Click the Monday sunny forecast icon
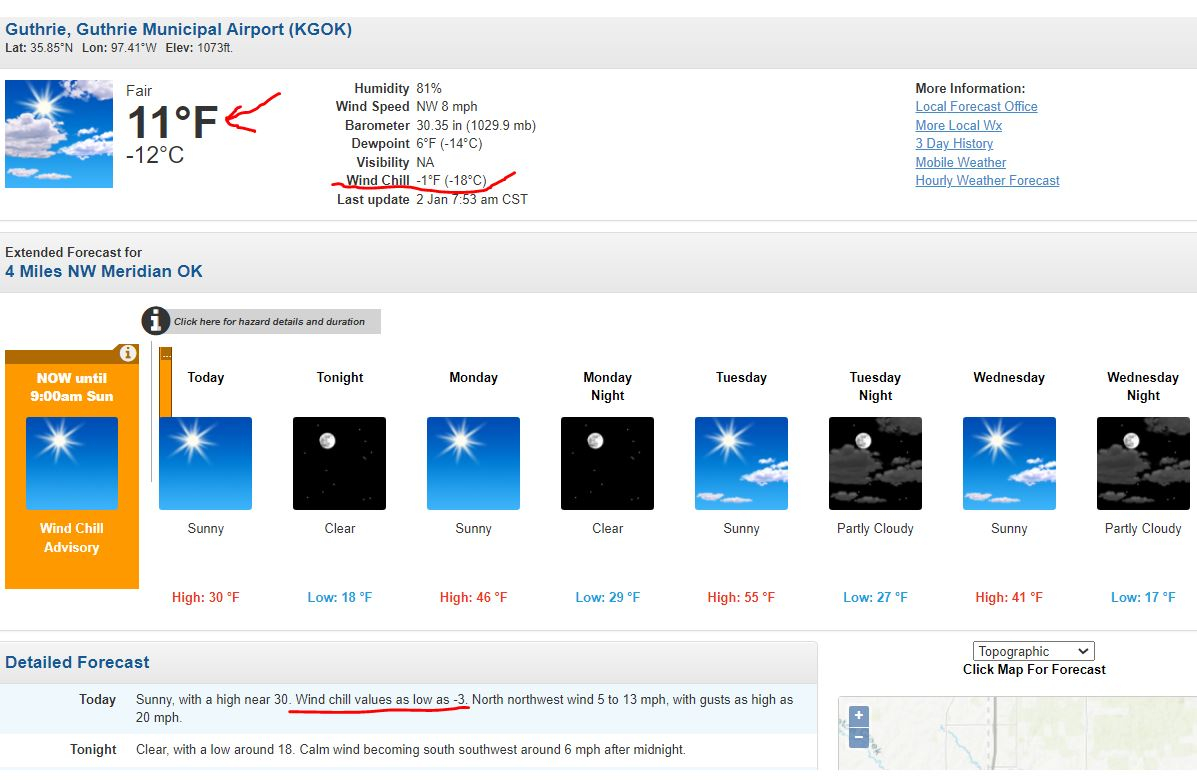 pyautogui.click(x=473, y=463)
